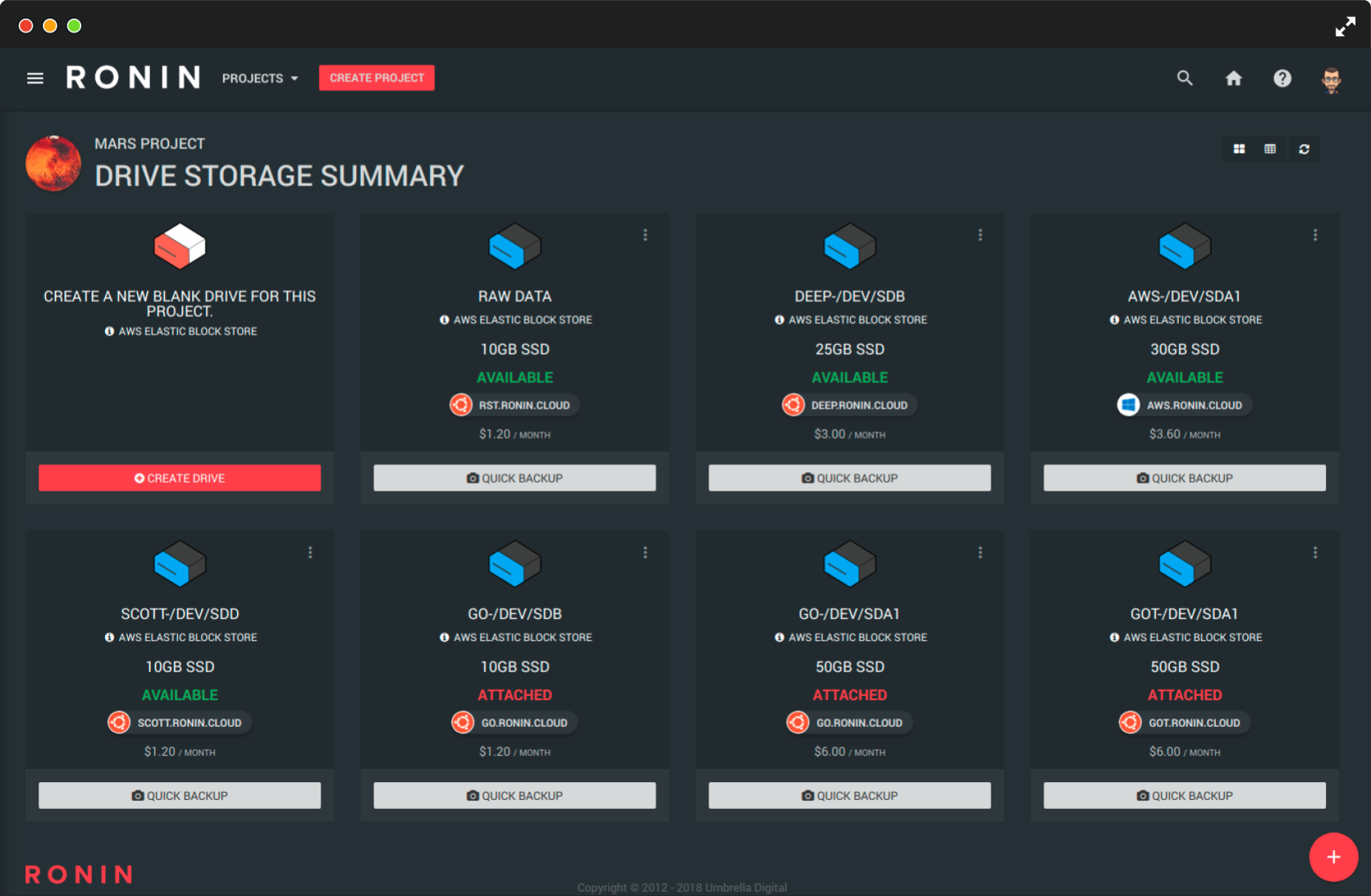This screenshot has width=1371, height=896.
Task: Click the GO.RONIN.CLOUD chip on GO-/DEV/SDA1
Action: (x=849, y=723)
